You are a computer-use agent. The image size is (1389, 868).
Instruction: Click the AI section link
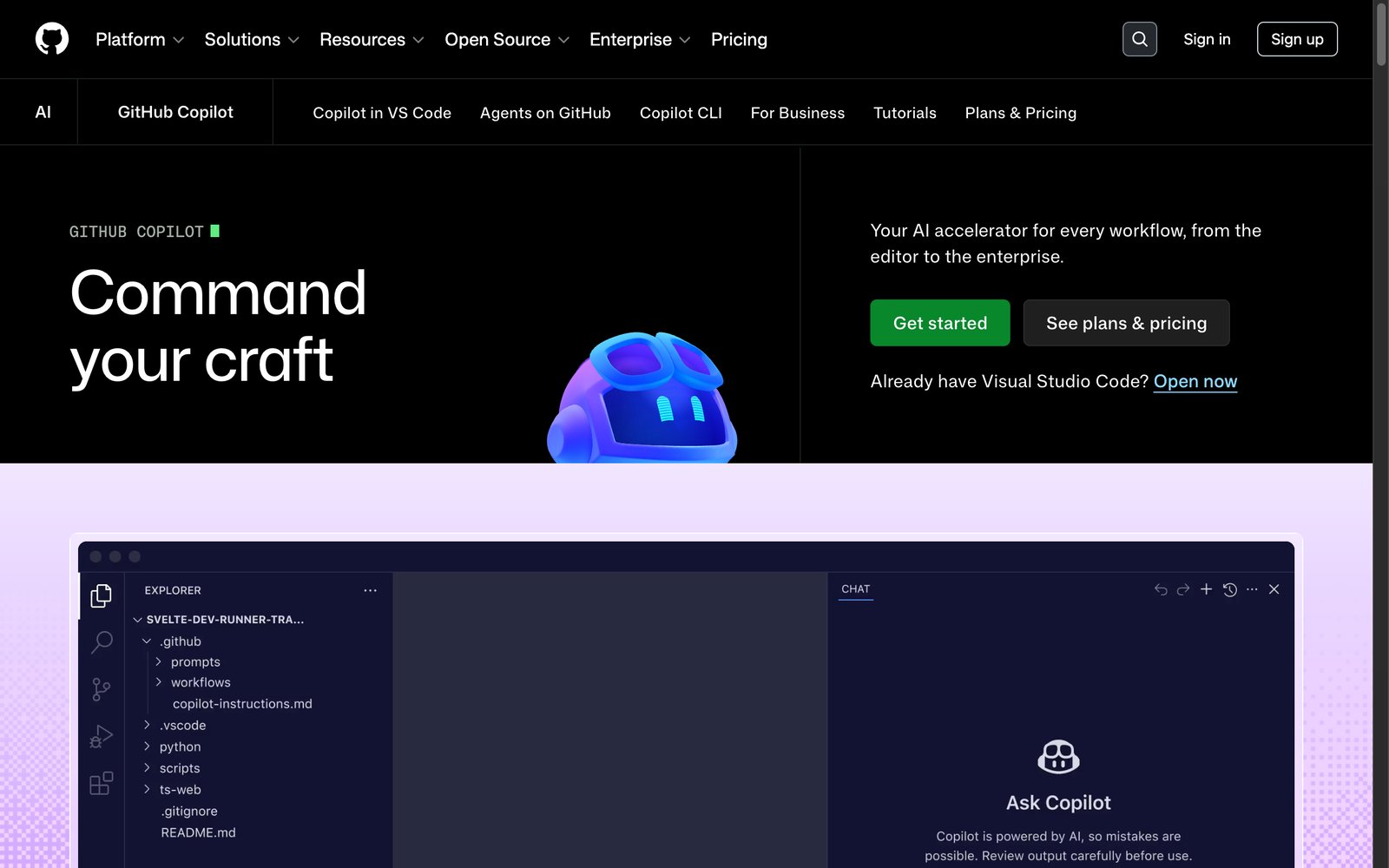(x=43, y=112)
